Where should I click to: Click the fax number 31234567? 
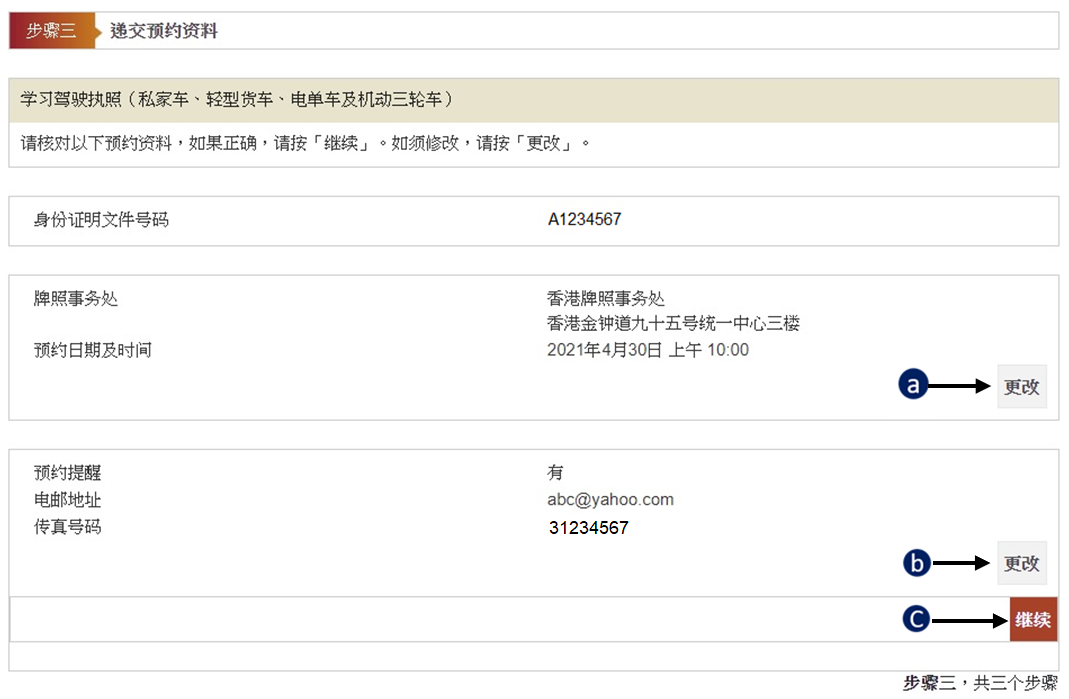(588, 528)
